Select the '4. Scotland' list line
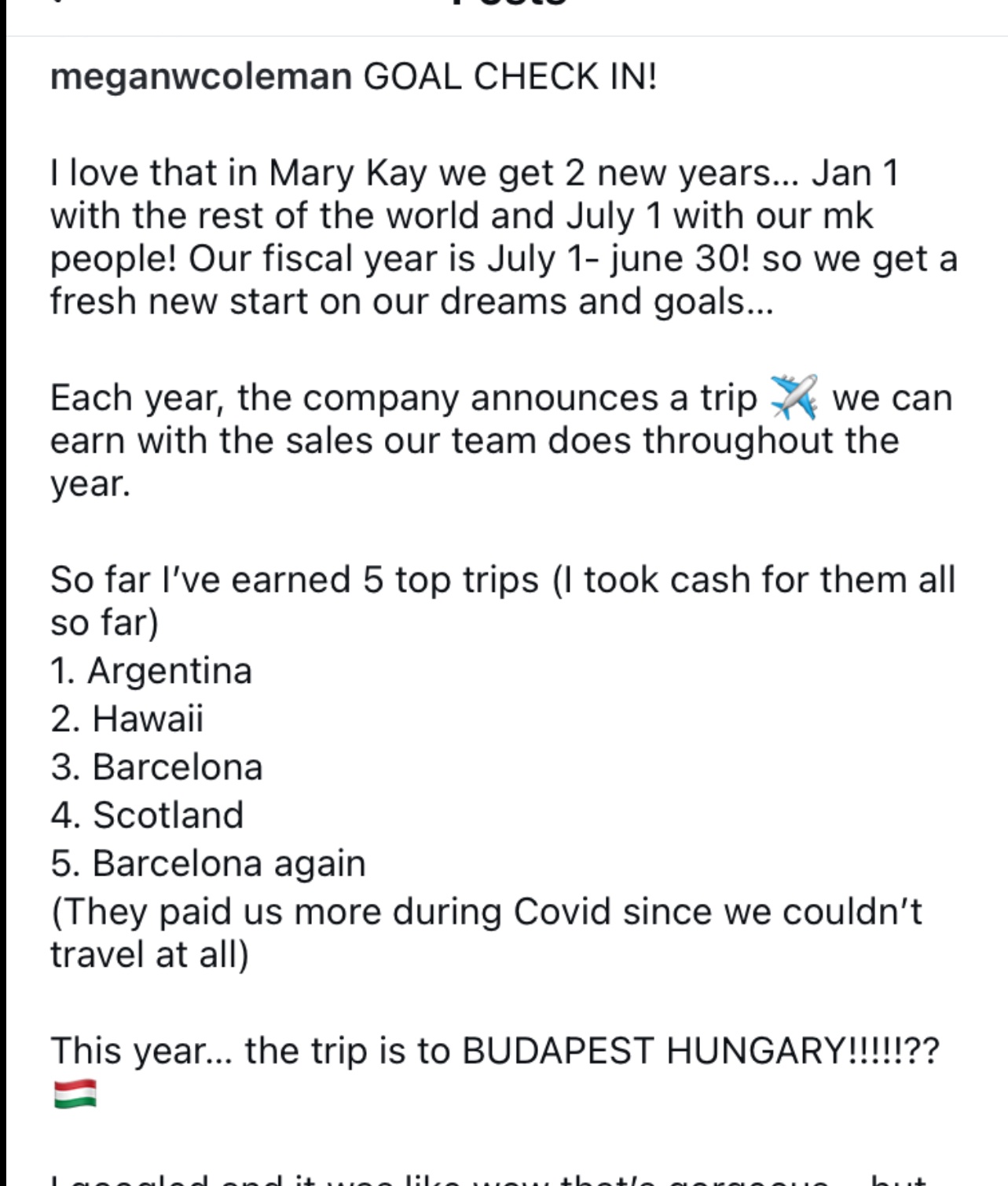The image size is (1008, 1186). (147, 815)
